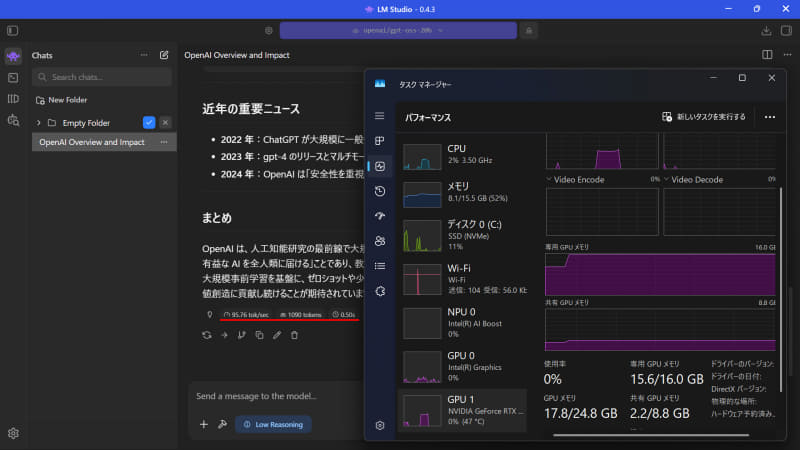
Task: Open Task Manager Details tab icon
Action: 380,266
